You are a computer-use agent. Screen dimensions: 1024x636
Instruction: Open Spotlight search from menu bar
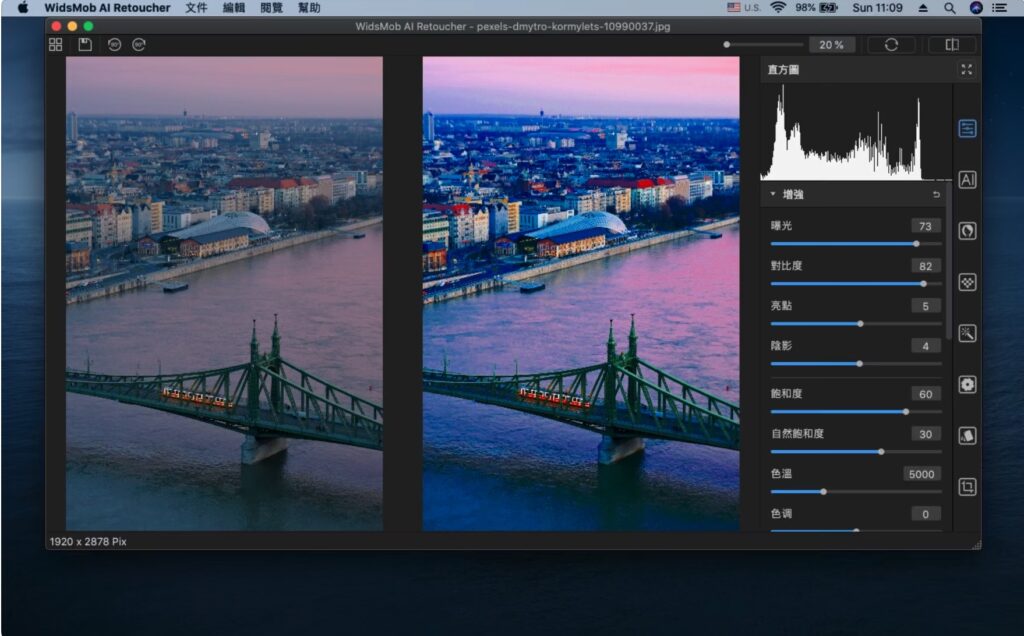pyautogui.click(x=950, y=8)
